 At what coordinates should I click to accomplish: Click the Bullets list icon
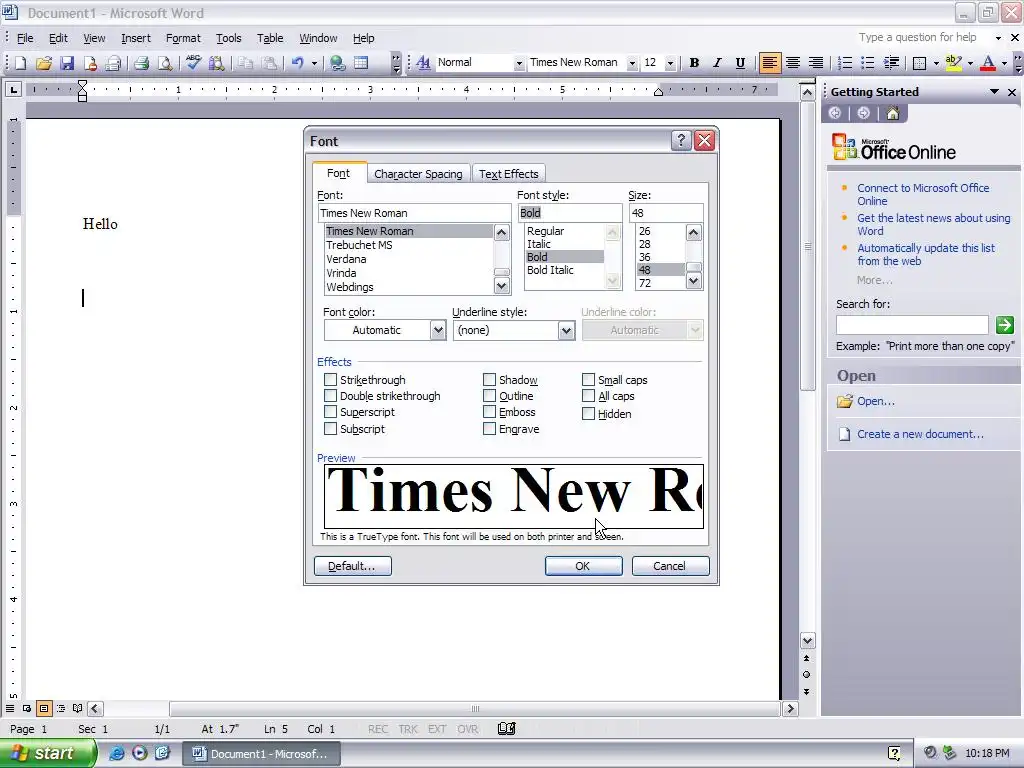click(x=867, y=63)
